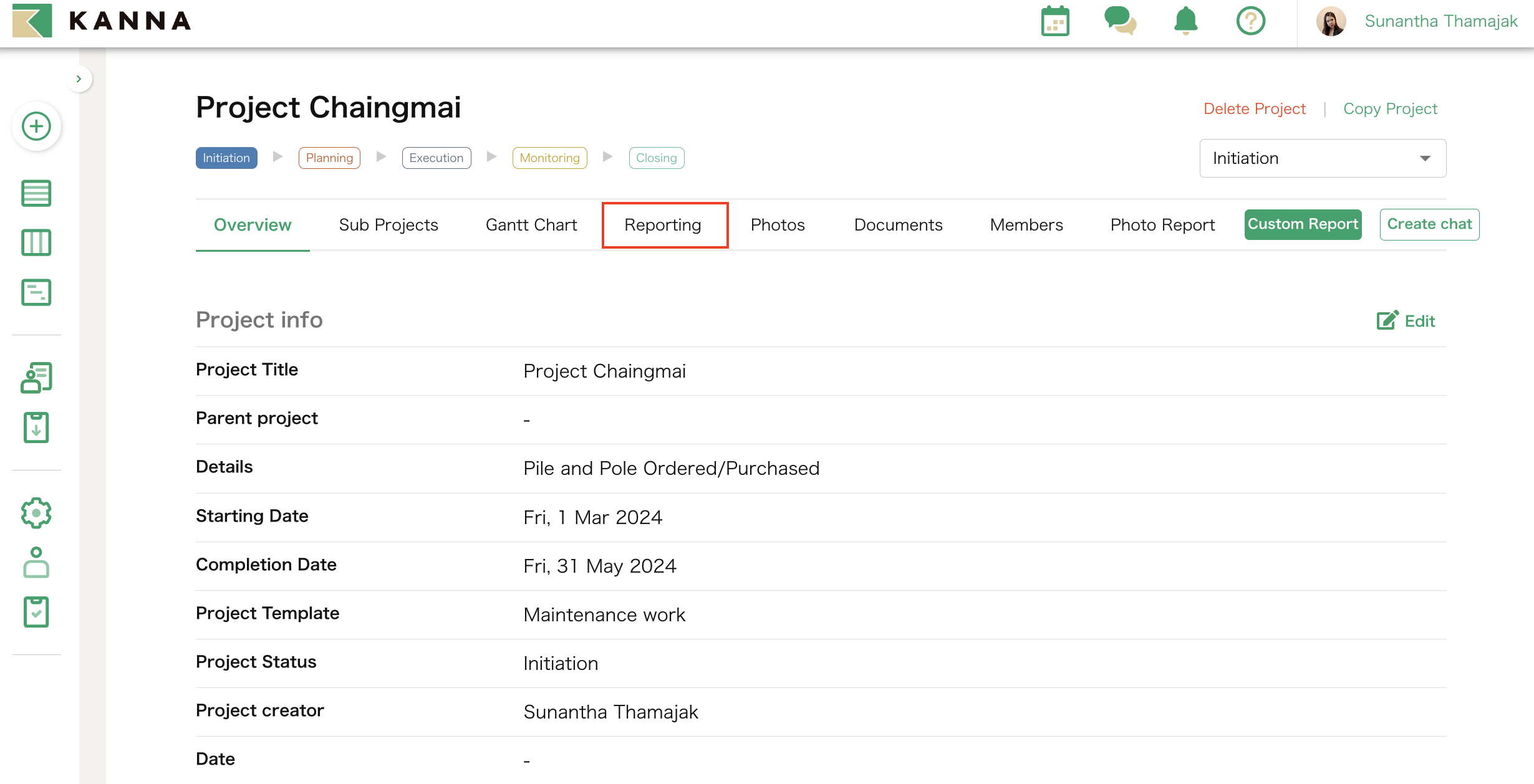The height and width of the screenshot is (784, 1534).
Task: Open the settings gear in sidebar
Action: click(36, 513)
